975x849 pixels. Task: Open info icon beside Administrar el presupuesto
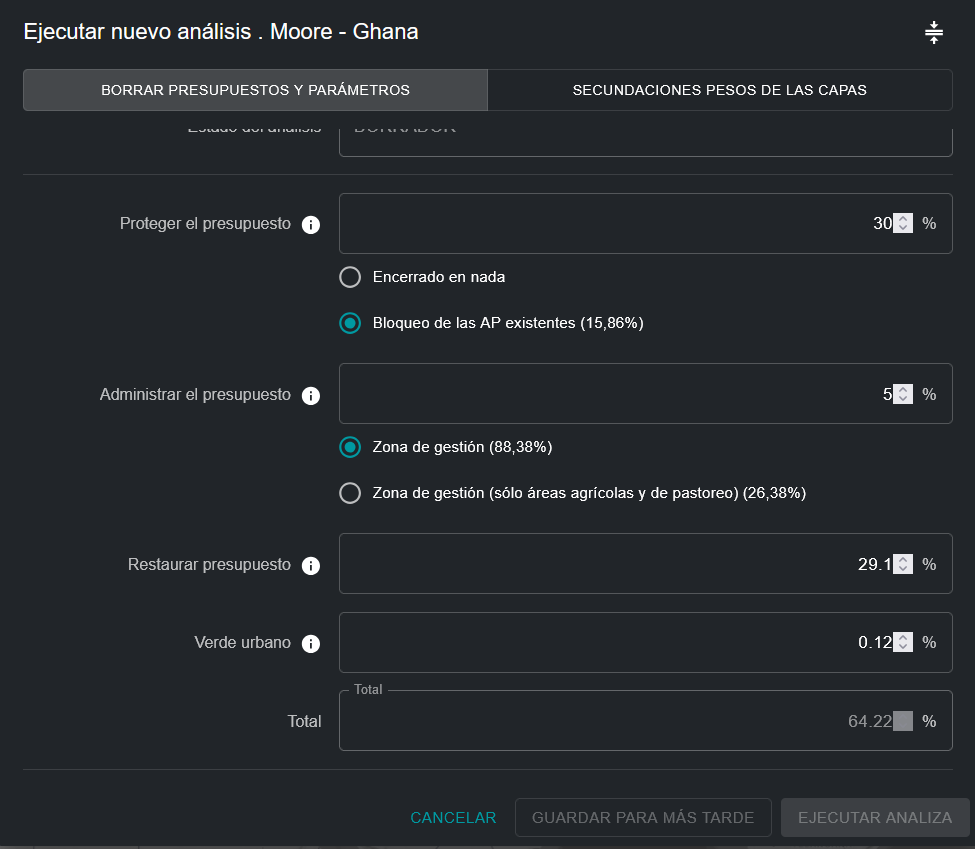(311, 396)
